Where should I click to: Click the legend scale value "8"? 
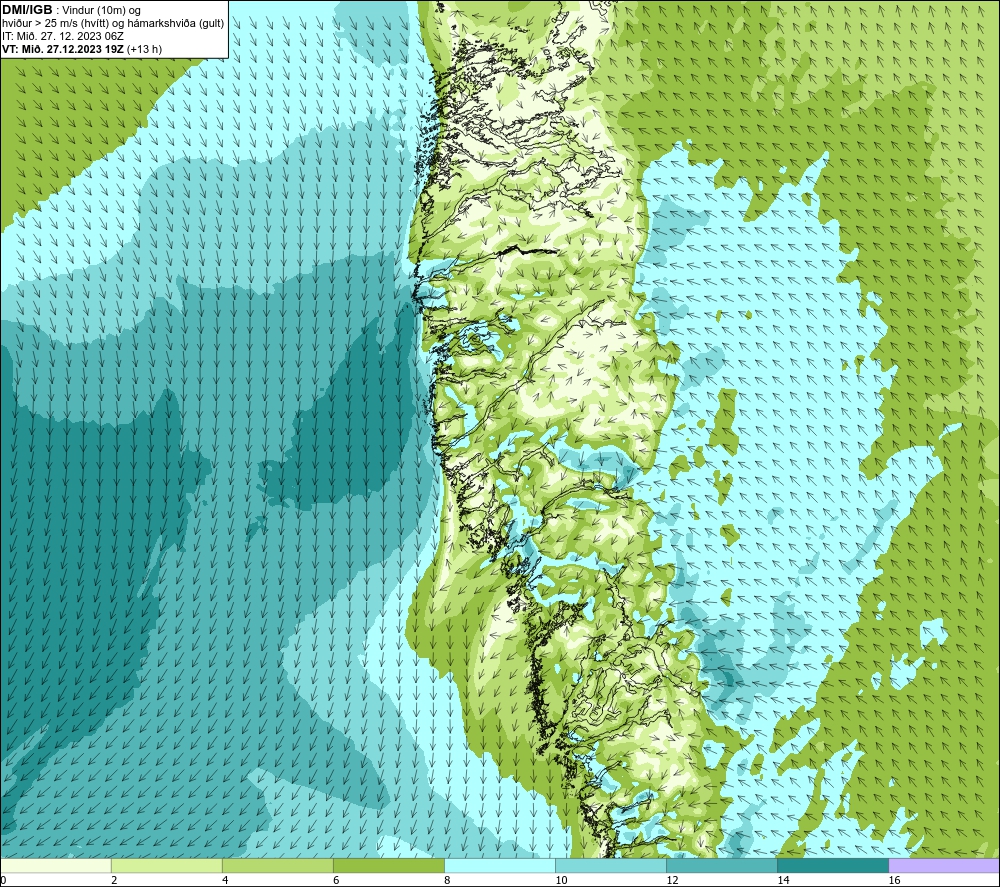(447, 881)
